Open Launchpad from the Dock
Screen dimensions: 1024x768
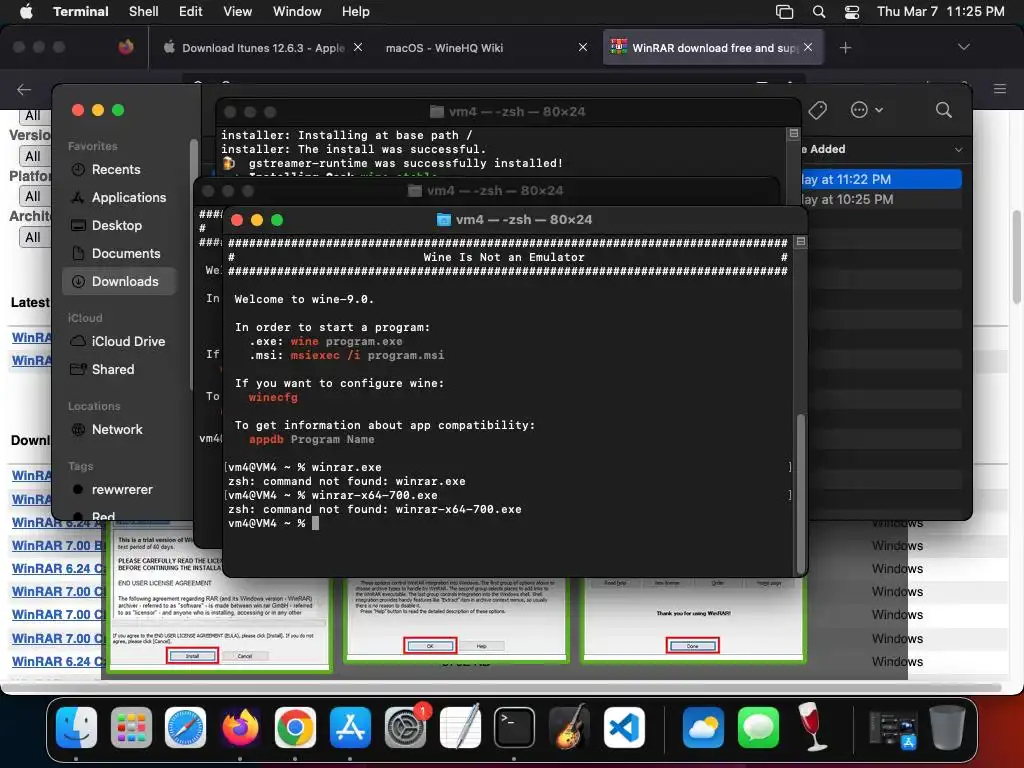(x=131, y=727)
